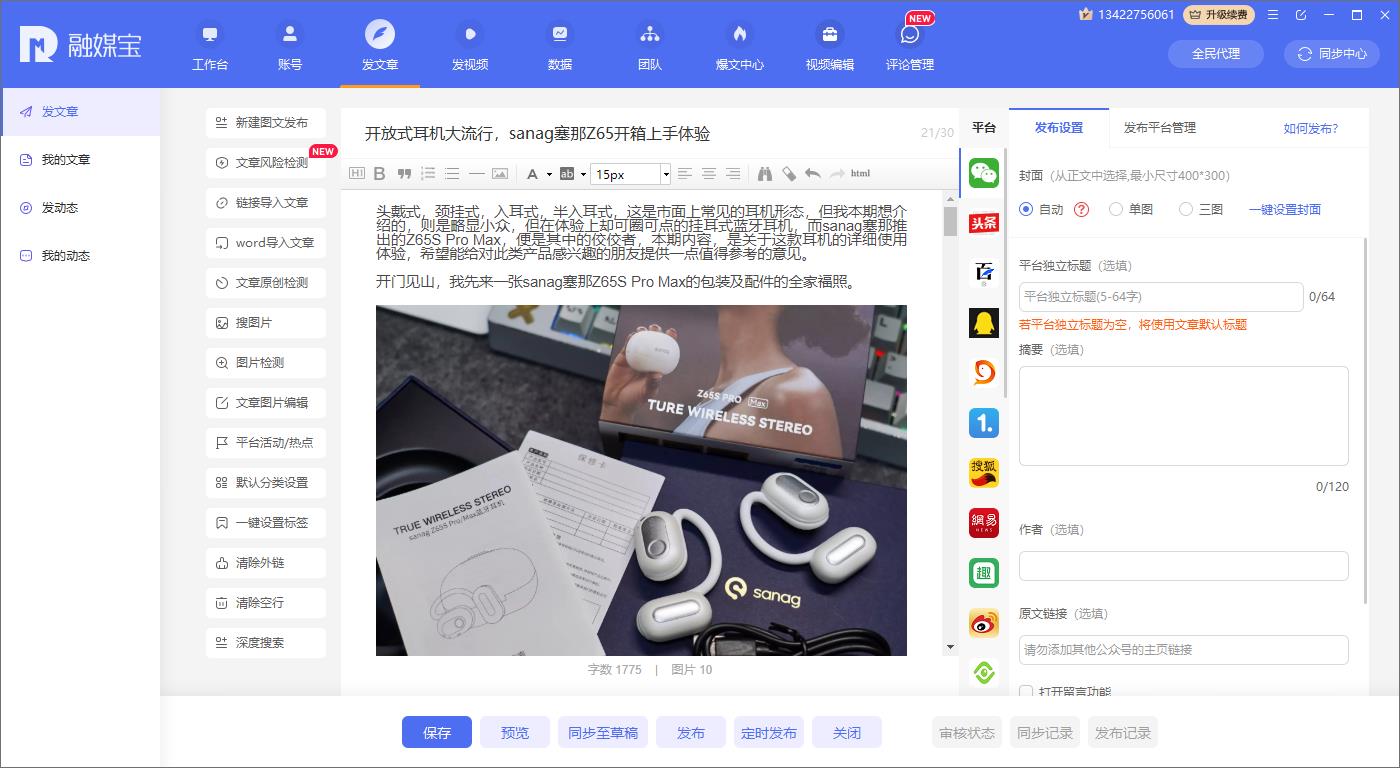Viewport: 1400px width, 768px height.
Task: Switch to the 发布平台管理 tab
Action: point(1160,128)
